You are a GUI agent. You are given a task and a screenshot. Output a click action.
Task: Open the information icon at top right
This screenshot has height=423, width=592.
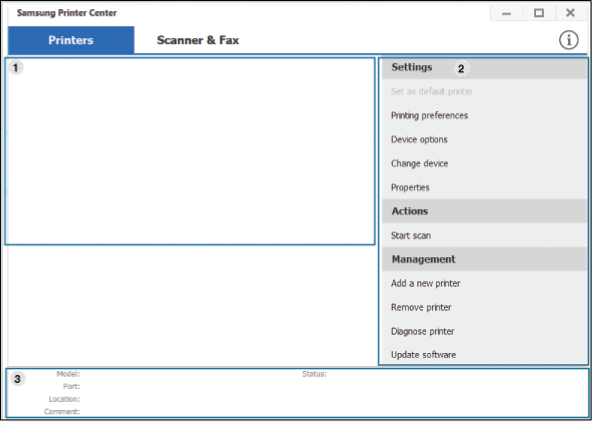click(x=569, y=40)
